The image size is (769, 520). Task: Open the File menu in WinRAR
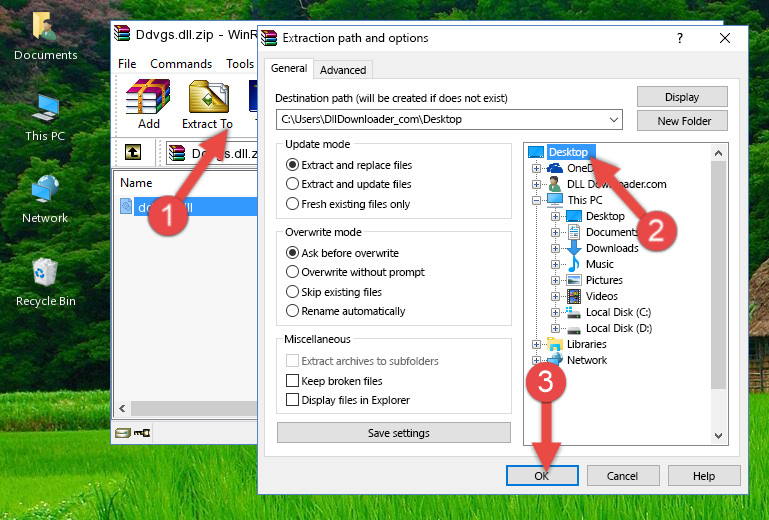(127, 64)
